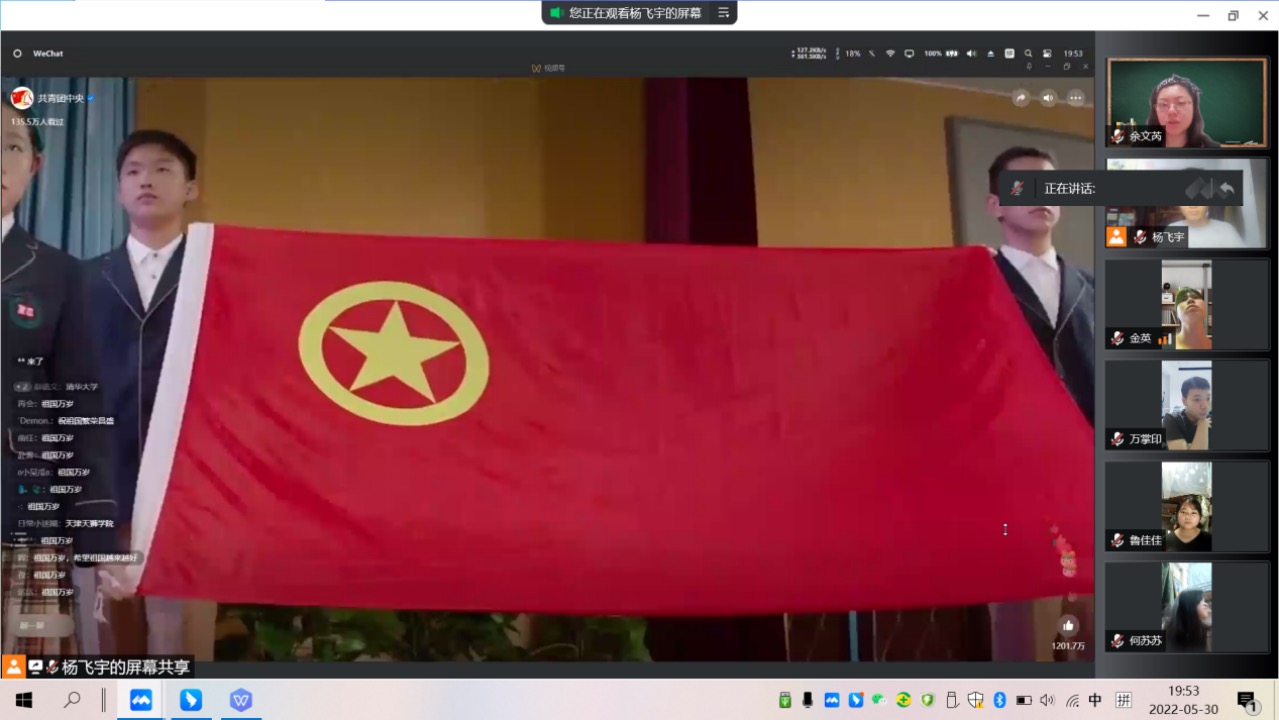Screen dimensions: 1279x720
Task: Select the 杨飞宇 participant video tile
Action: tap(1187, 203)
